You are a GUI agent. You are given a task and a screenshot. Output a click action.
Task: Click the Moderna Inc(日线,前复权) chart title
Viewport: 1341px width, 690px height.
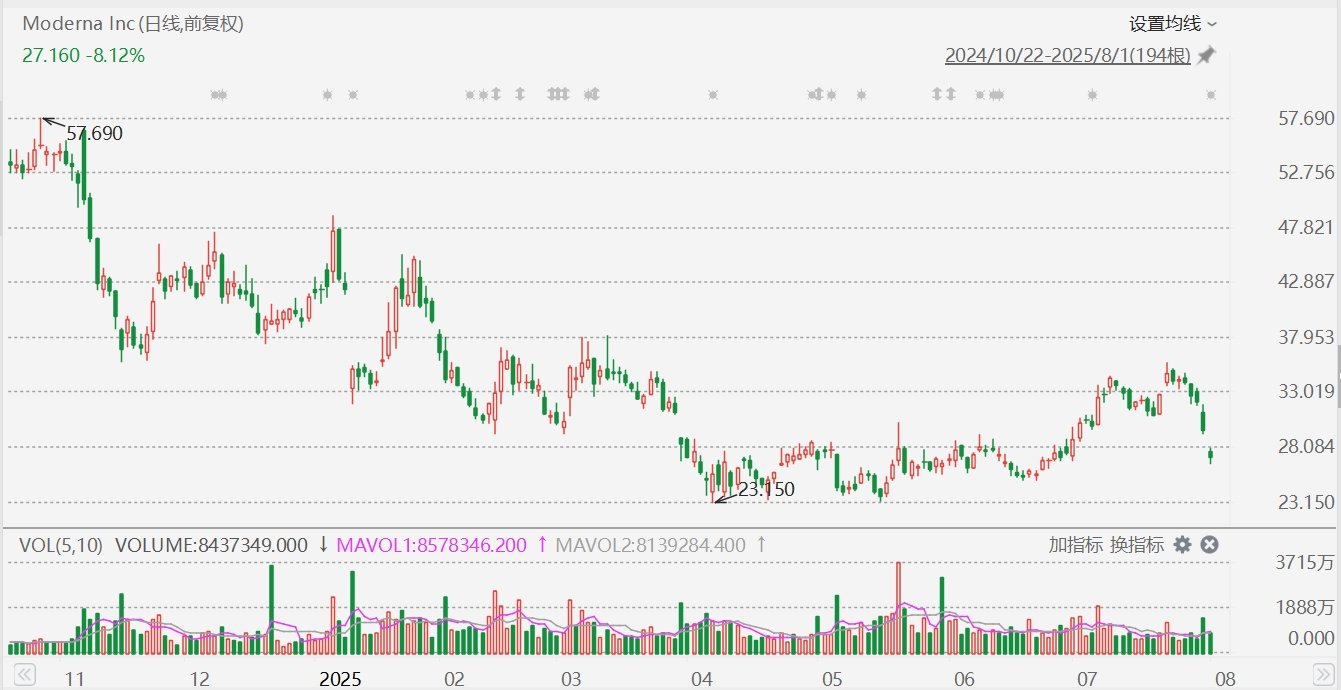(133, 23)
